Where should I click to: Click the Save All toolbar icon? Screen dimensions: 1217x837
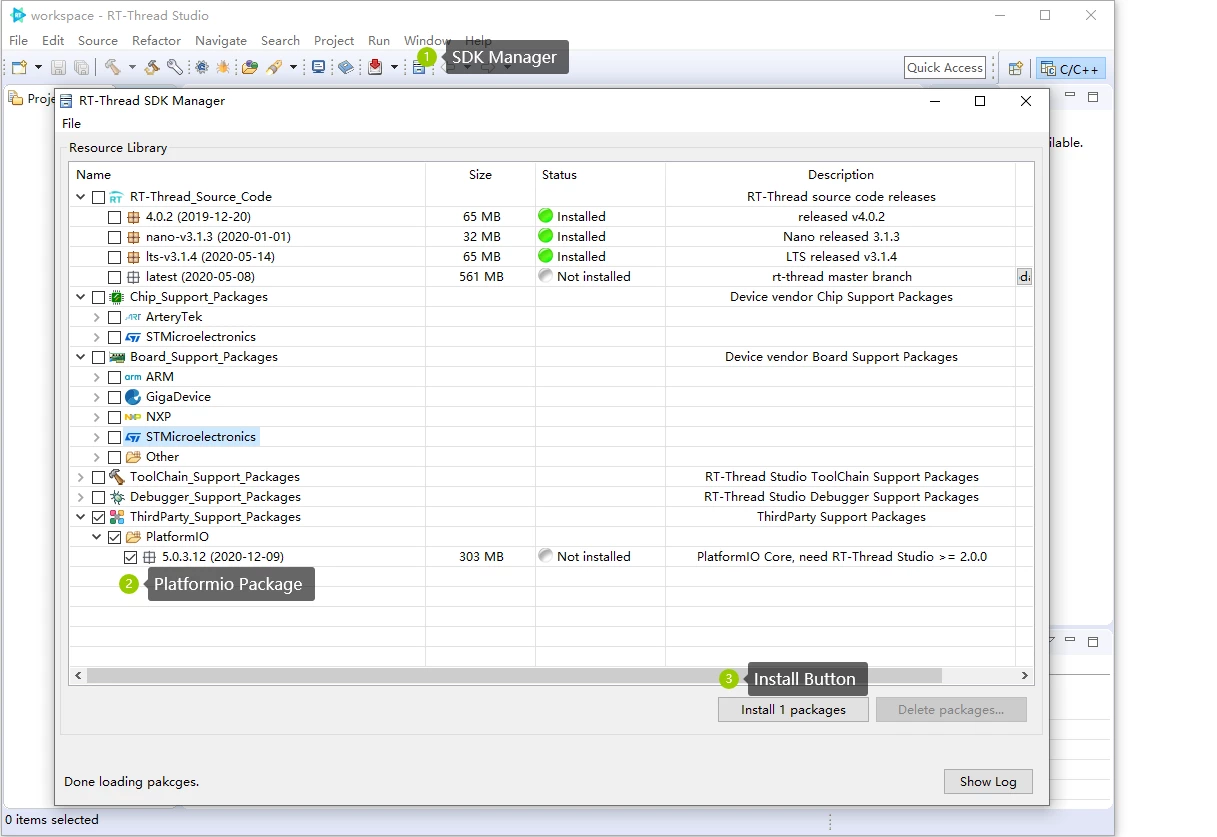pos(81,67)
